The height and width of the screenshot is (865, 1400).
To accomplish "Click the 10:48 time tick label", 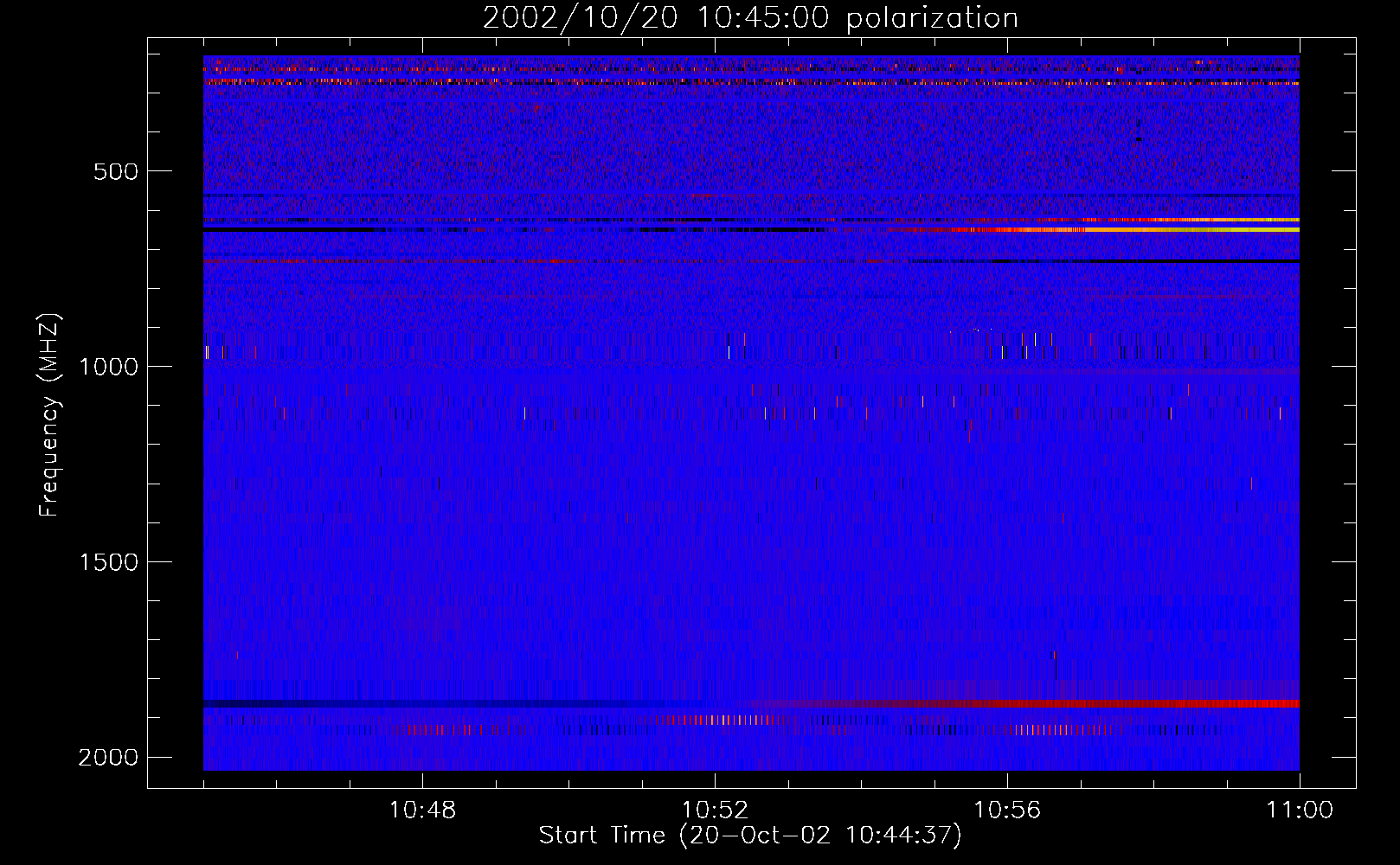I will (x=422, y=811).
